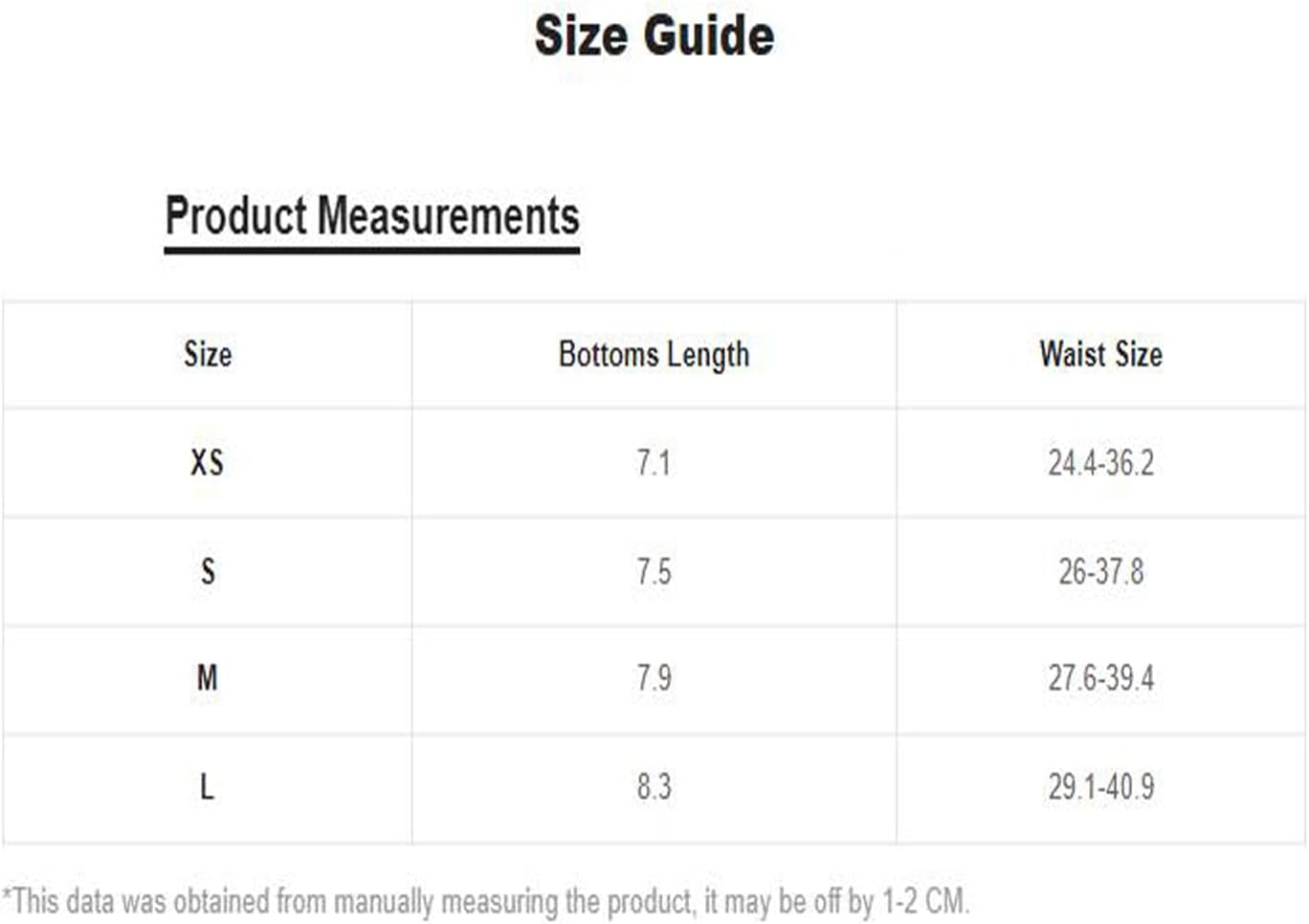This screenshot has height=924, width=1309.
Task: Click the 29.1-40.9 waist size value
Action: click(x=1100, y=787)
